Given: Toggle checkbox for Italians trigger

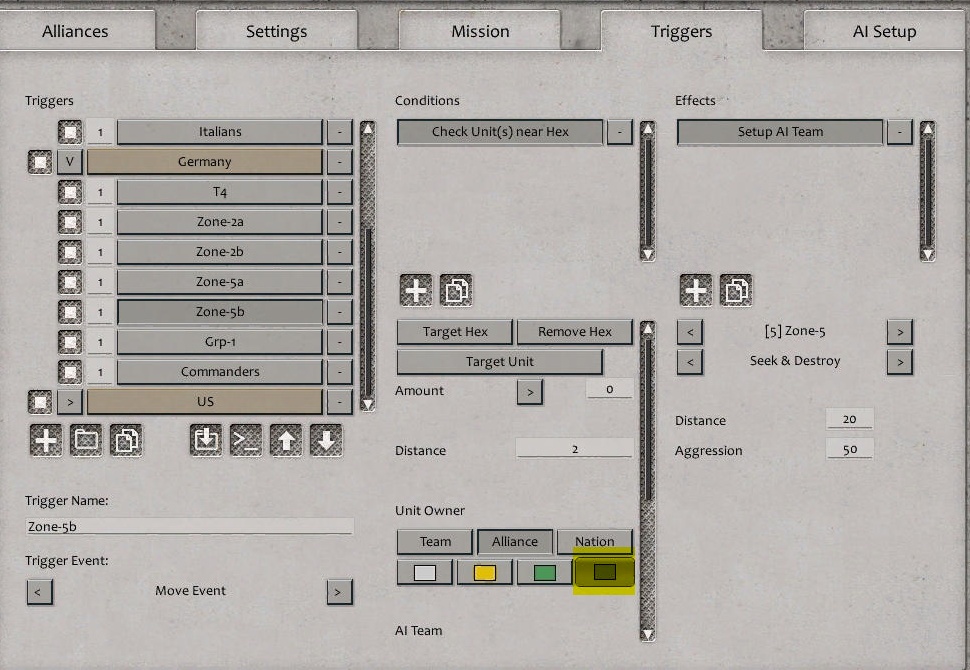Looking at the screenshot, I should click(x=70, y=132).
